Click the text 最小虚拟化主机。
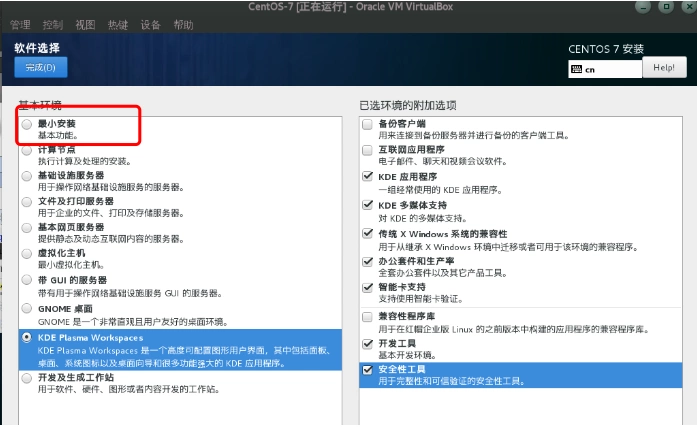The width and height of the screenshot is (697, 427). coord(71,265)
